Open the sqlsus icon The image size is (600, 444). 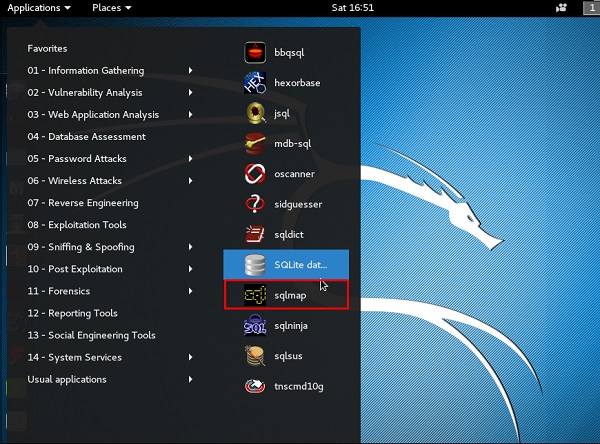255,356
